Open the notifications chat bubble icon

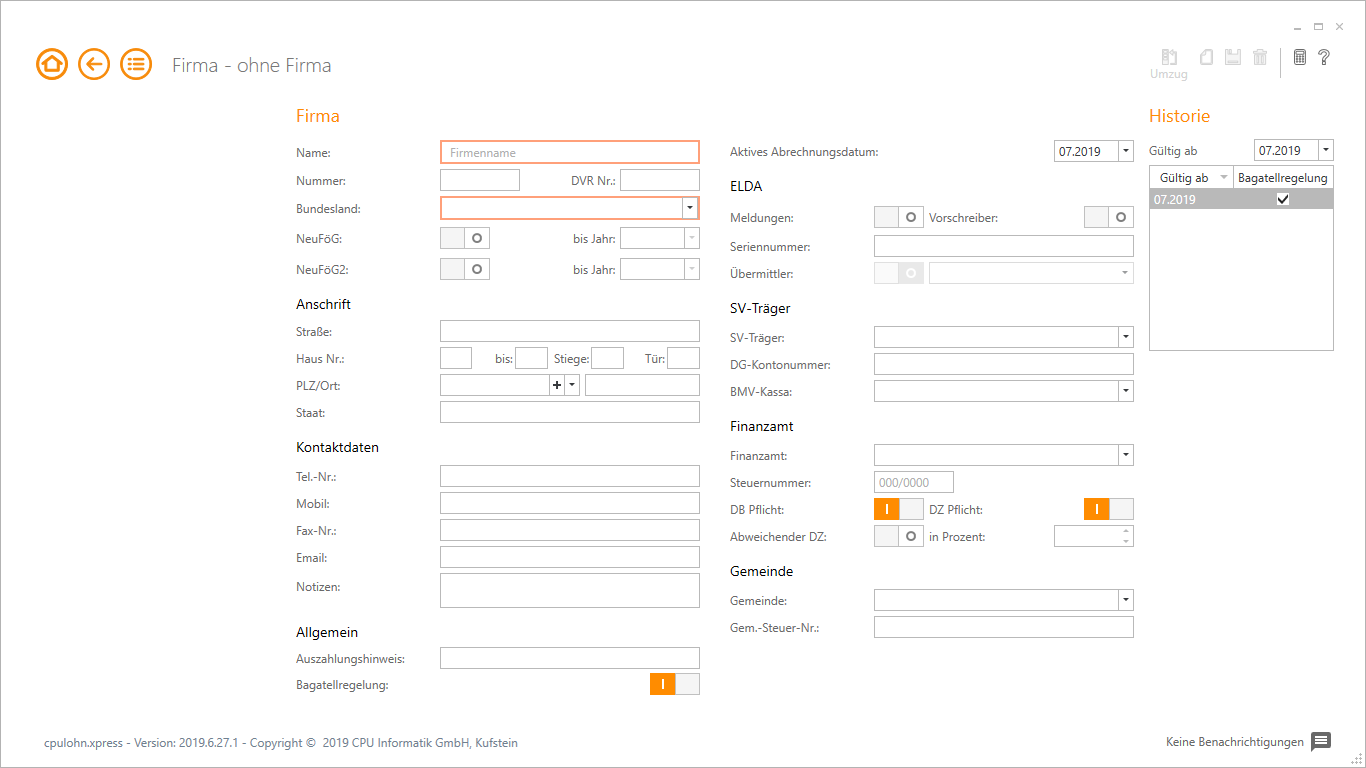click(x=1321, y=741)
